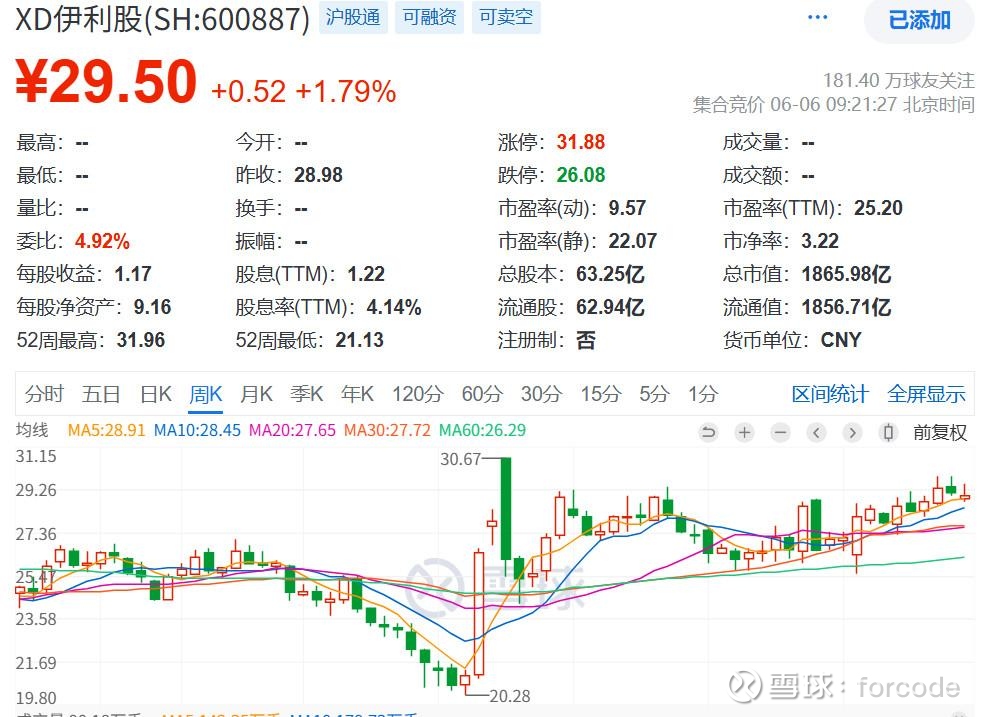Click the MA5:28.91 moving average label

tap(106, 430)
